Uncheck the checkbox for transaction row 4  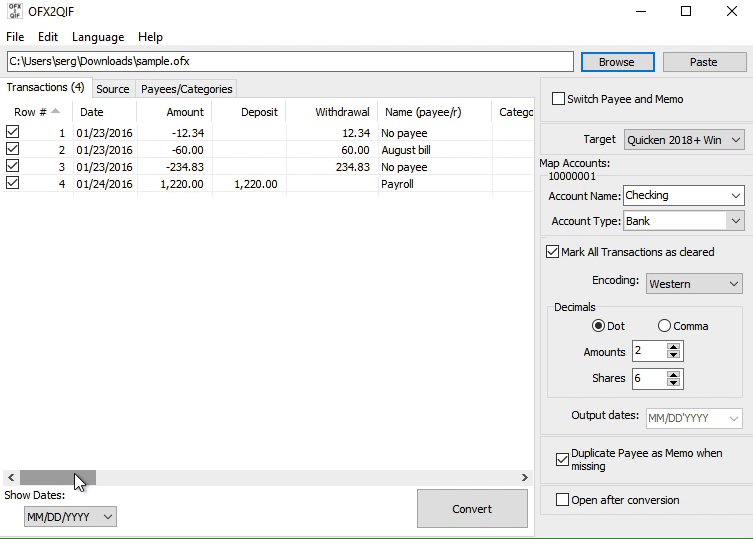click(x=12, y=183)
